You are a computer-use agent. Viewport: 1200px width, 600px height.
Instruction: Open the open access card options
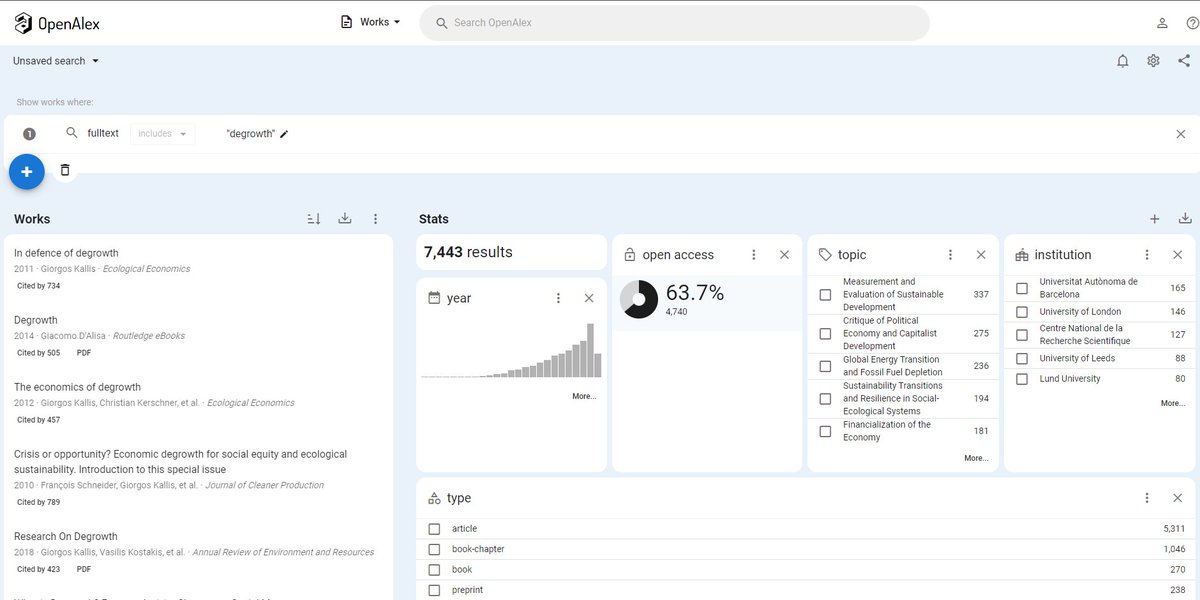tap(754, 255)
